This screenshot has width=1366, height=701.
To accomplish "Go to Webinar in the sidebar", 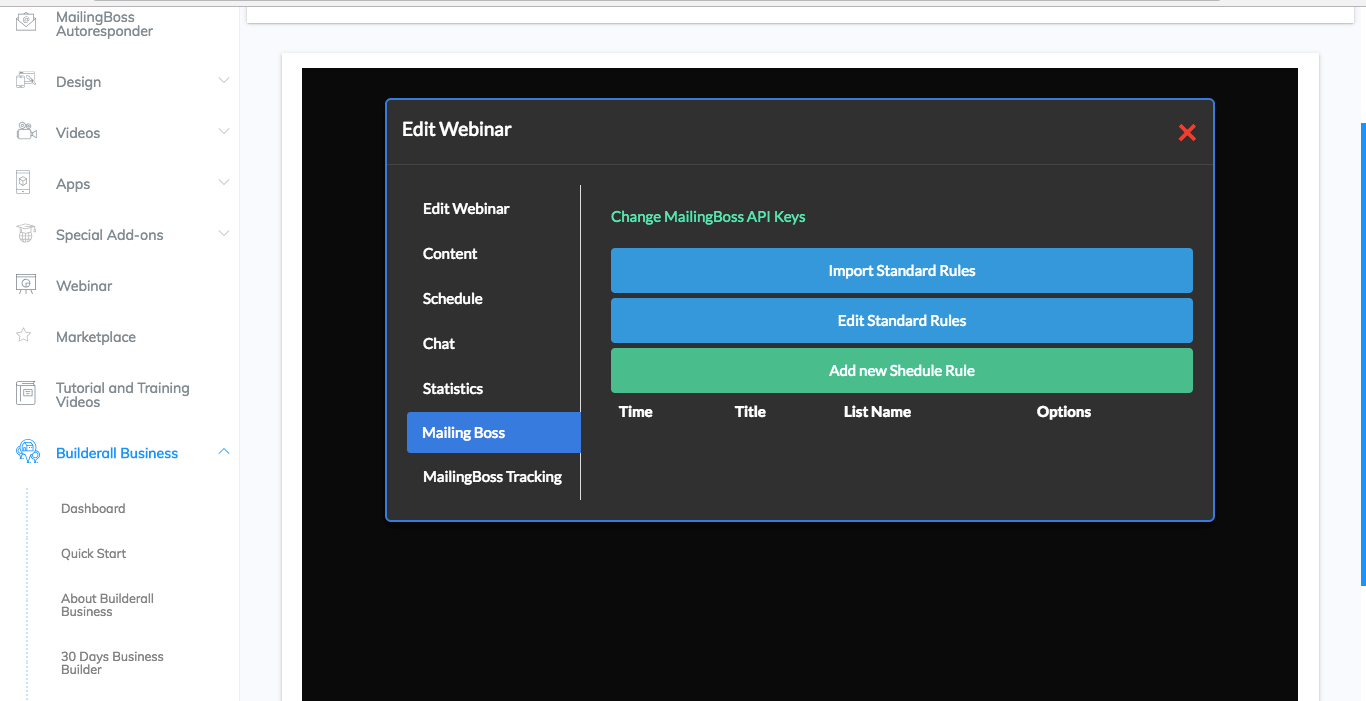I will (x=84, y=286).
